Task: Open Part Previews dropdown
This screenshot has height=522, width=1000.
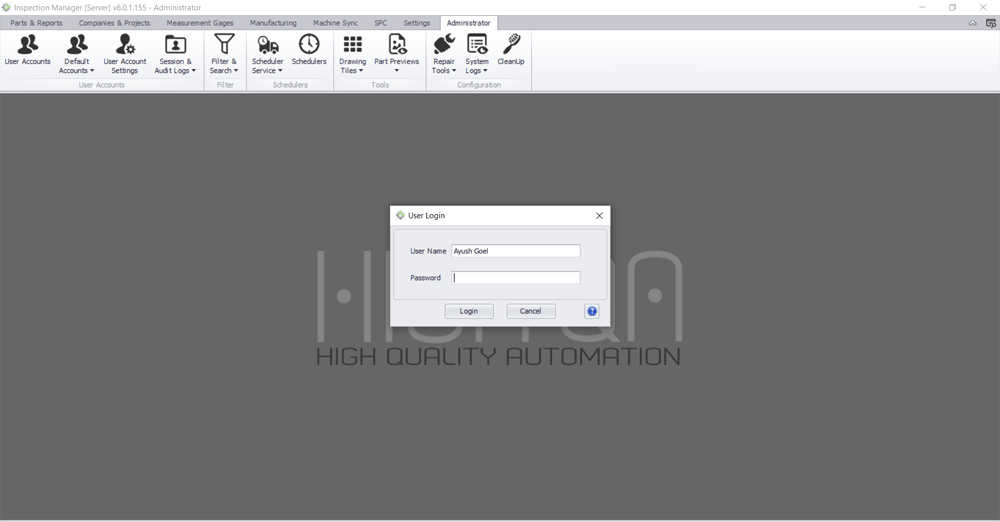Action: [397, 54]
